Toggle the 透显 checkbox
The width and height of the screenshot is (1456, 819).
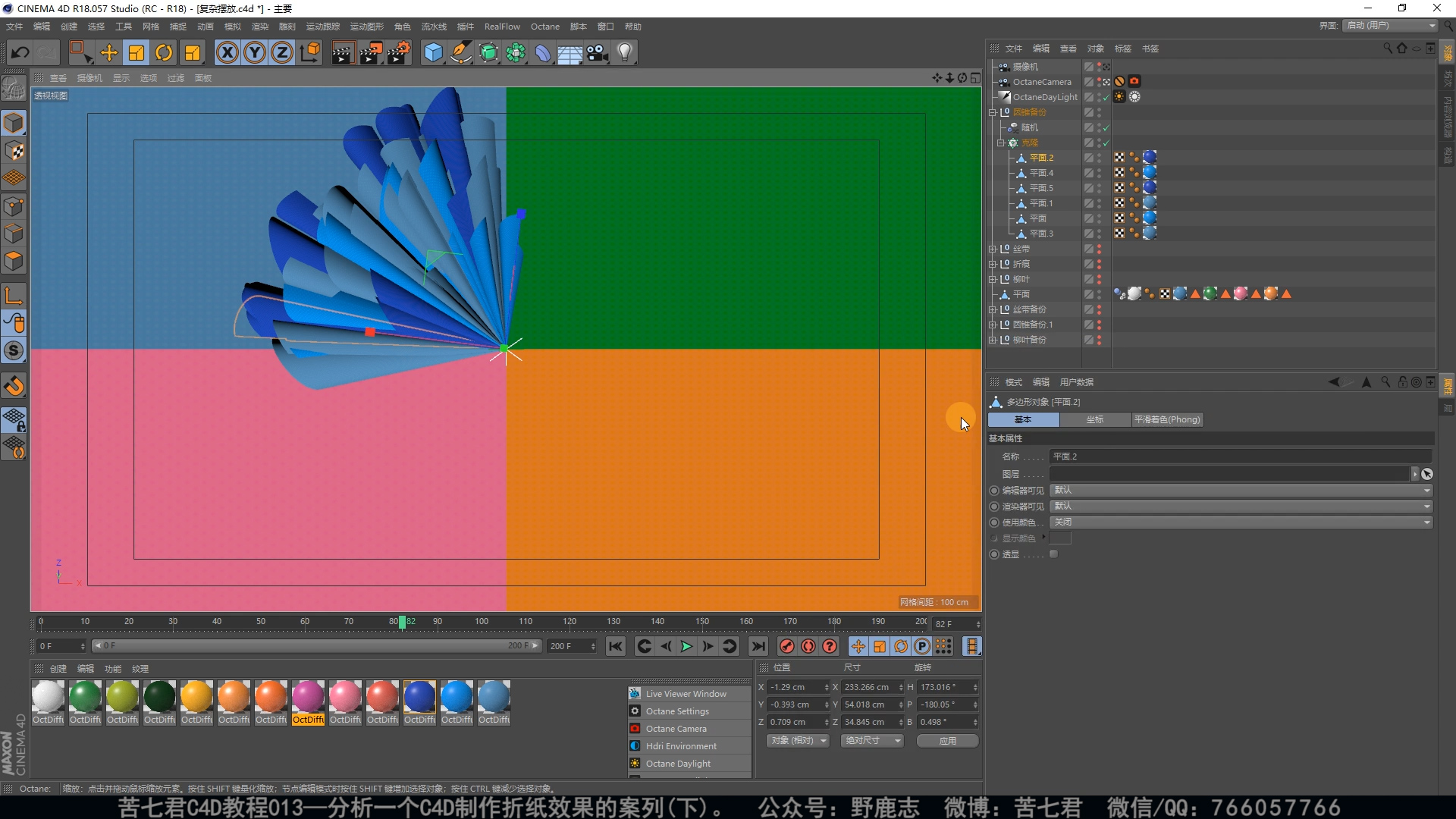(1054, 554)
